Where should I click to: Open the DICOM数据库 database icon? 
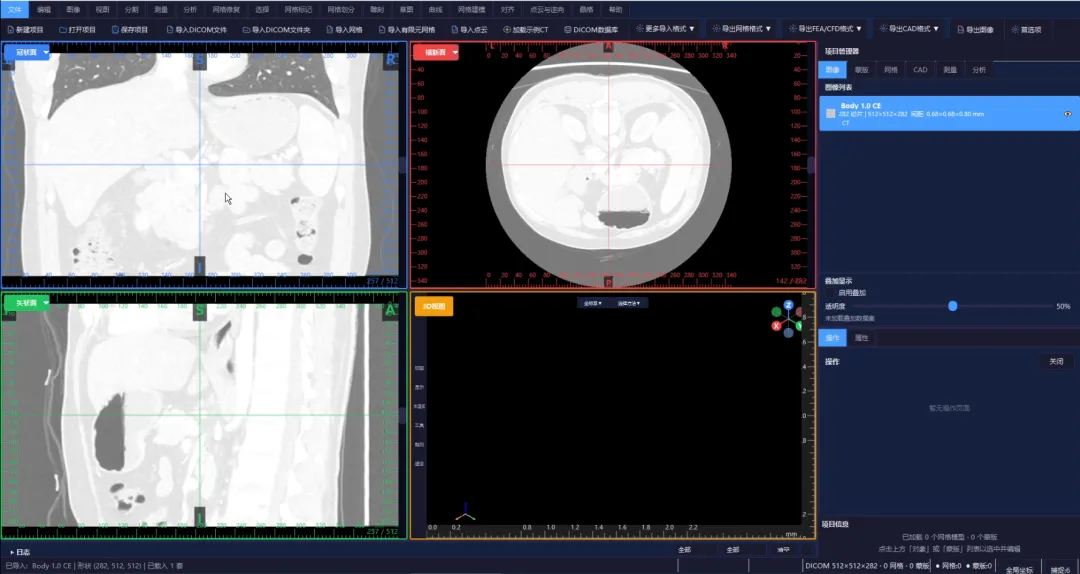[x=568, y=30]
